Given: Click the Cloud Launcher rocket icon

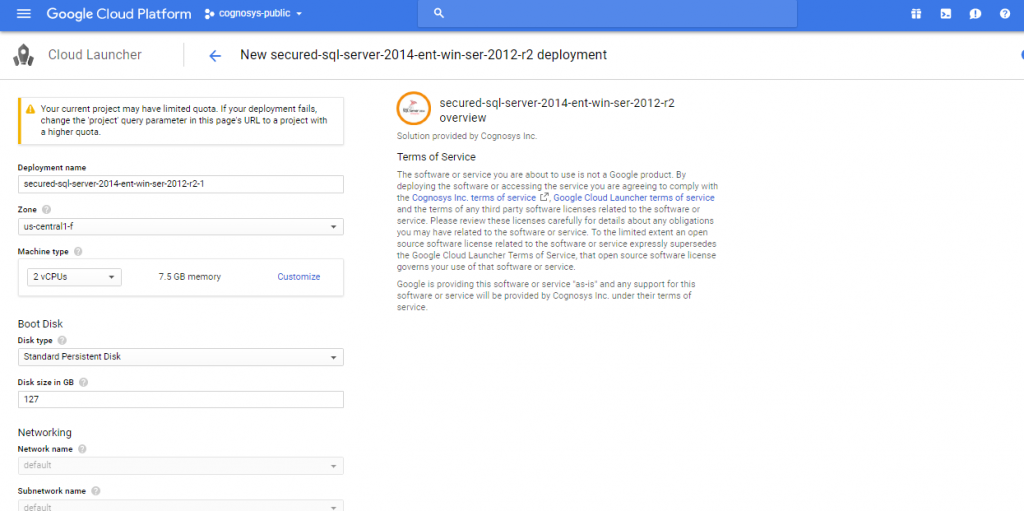Looking at the screenshot, I should [x=24, y=55].
